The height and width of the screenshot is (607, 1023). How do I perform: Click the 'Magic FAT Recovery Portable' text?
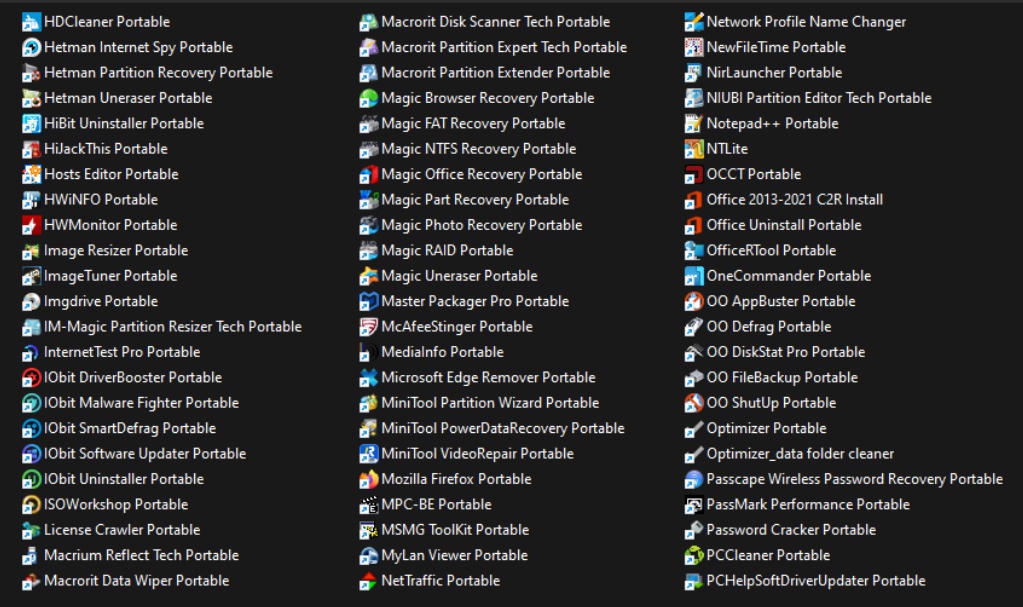[x=473, y=123]
